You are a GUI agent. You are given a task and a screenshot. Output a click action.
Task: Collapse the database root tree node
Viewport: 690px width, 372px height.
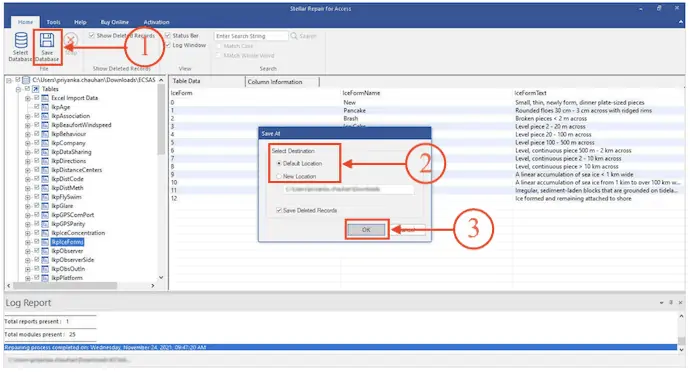[9, 80]
